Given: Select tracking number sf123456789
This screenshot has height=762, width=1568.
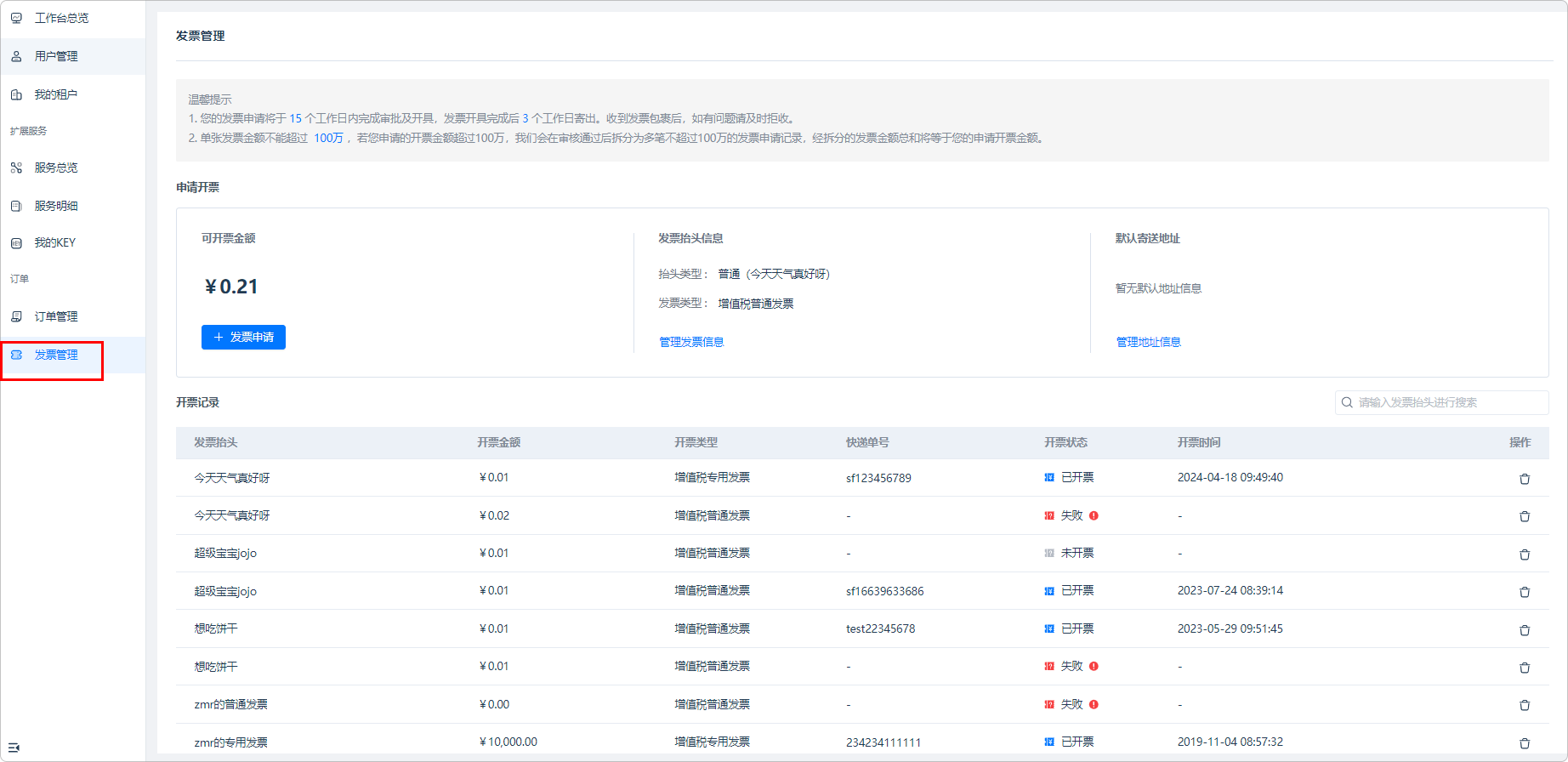Looking at the screenshot, I should click(878, 478).
